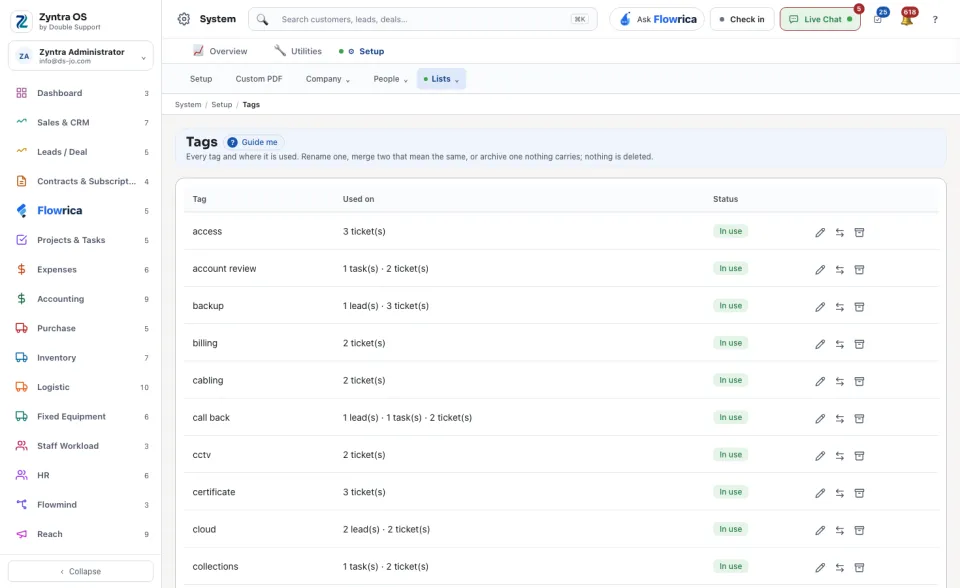
Task: Open notifications bell with 618 badge
Action: (907, 18)
